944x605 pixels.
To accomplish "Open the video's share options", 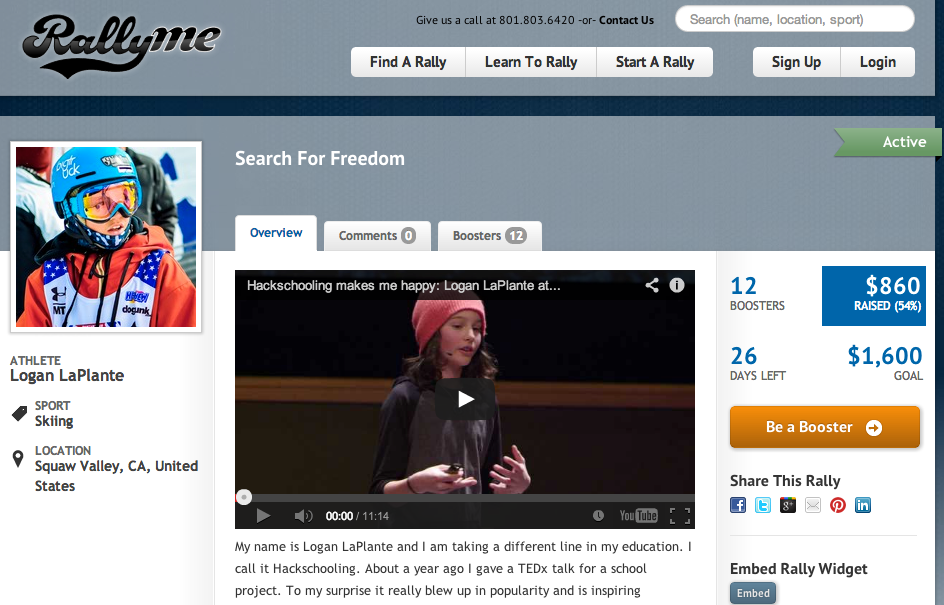I will 652,285.
